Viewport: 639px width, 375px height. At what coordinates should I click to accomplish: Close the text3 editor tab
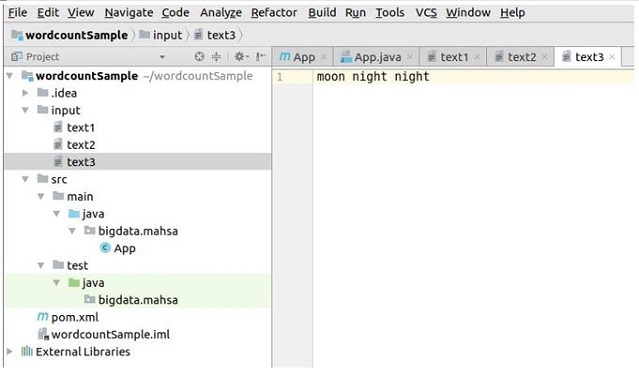[612, 57]
